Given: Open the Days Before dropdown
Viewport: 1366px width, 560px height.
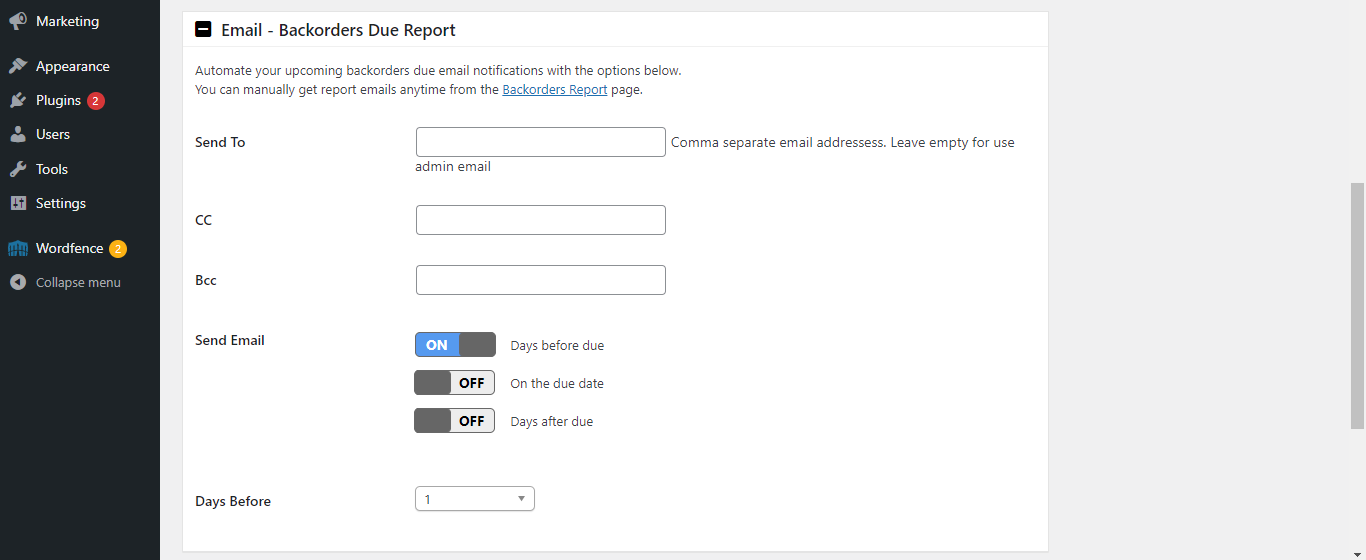Looking at the screenshot, I should pos(475,499).
